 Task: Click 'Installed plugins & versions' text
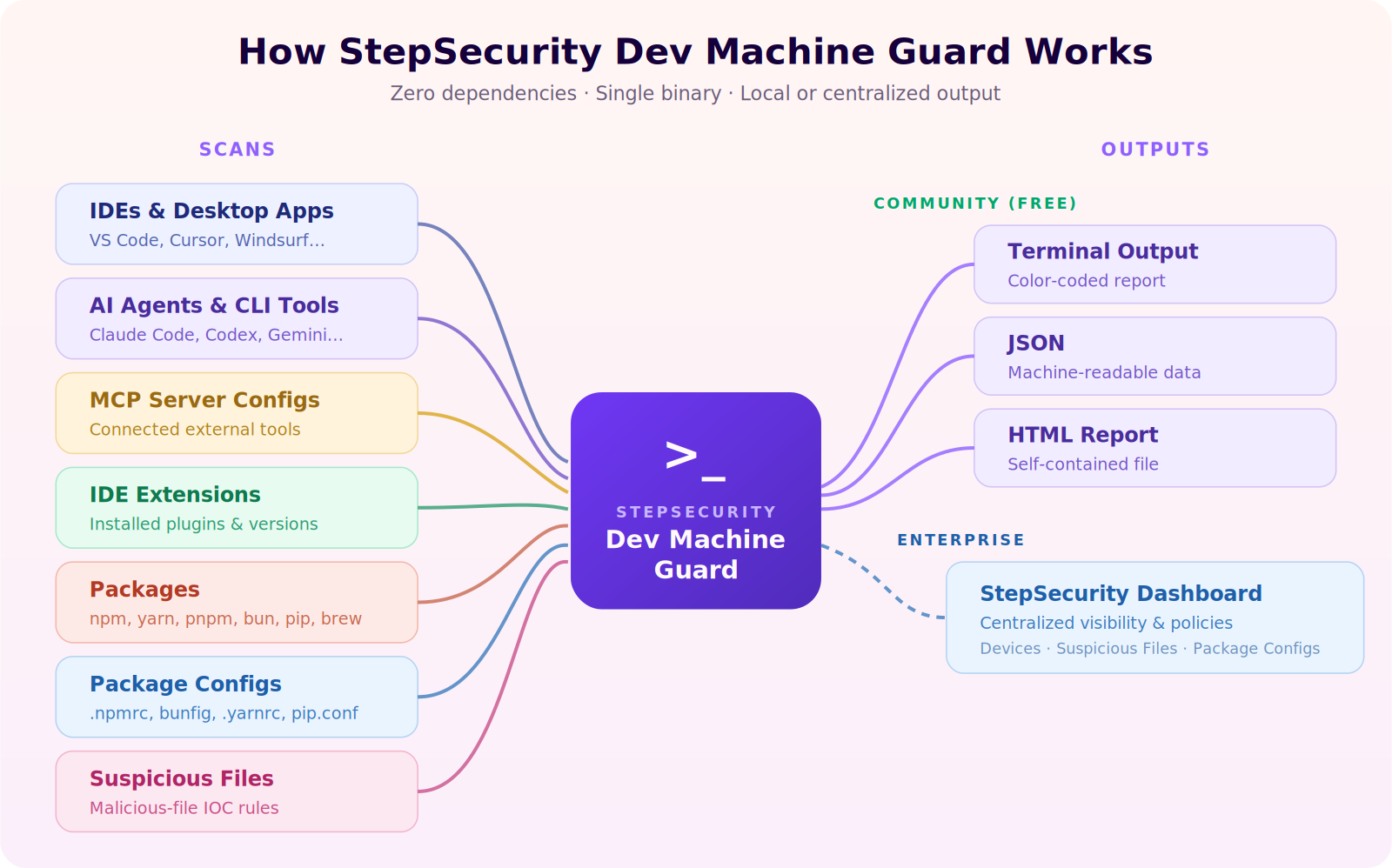coord(204,524)
